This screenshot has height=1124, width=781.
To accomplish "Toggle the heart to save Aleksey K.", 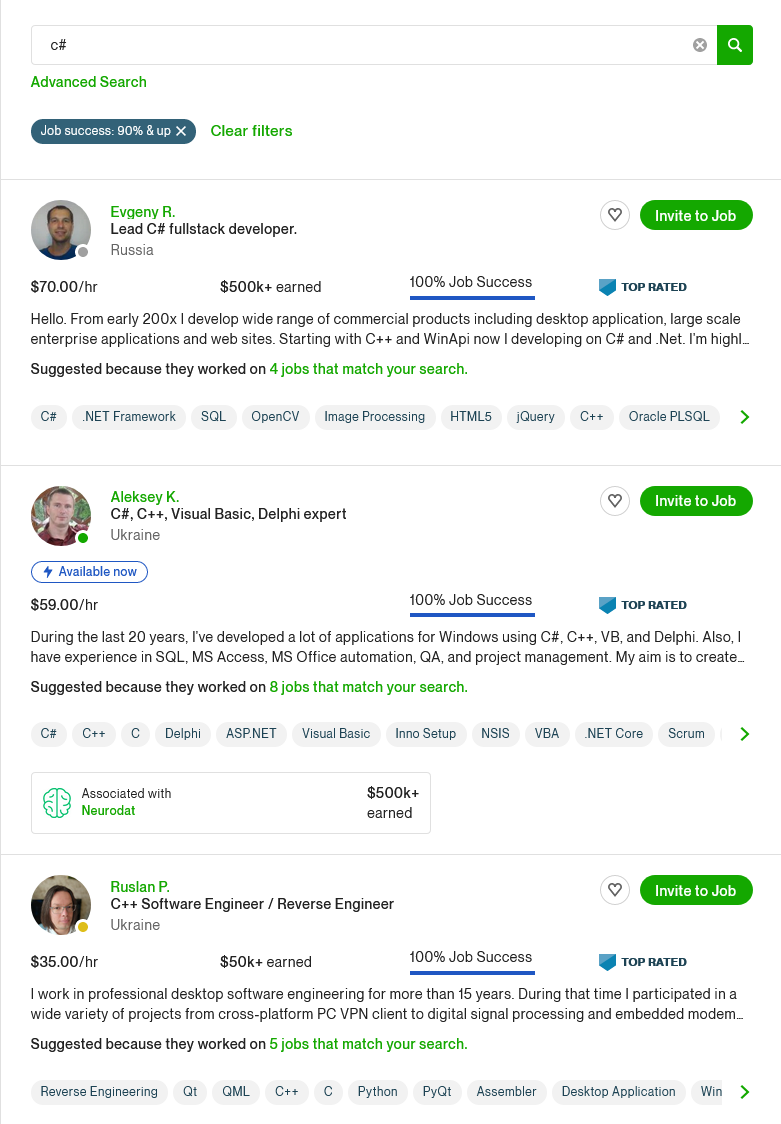I will click(x=615, y=501).
